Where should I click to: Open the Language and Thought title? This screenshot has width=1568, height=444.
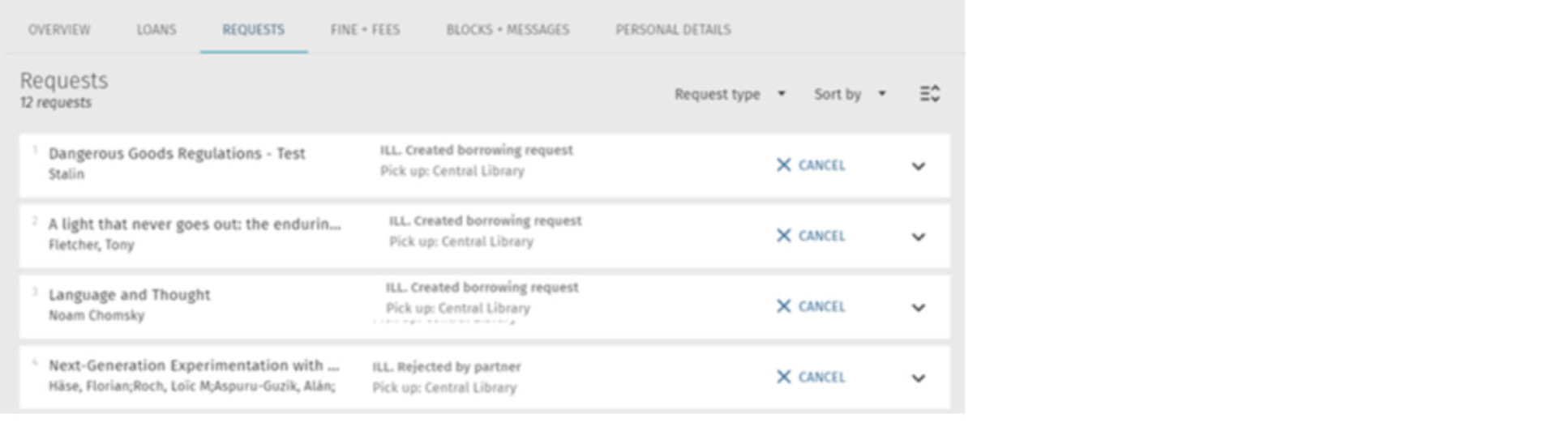[129, 295]
